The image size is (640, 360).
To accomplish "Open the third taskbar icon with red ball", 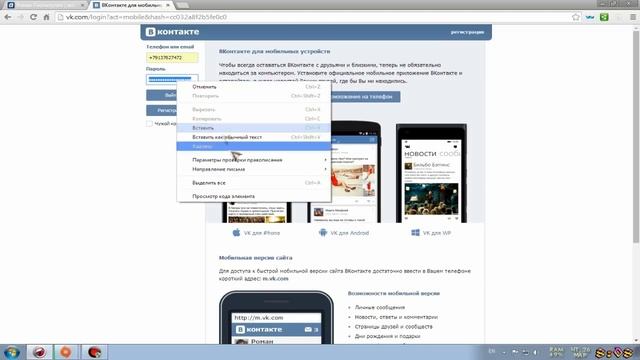I will [94, 352].
